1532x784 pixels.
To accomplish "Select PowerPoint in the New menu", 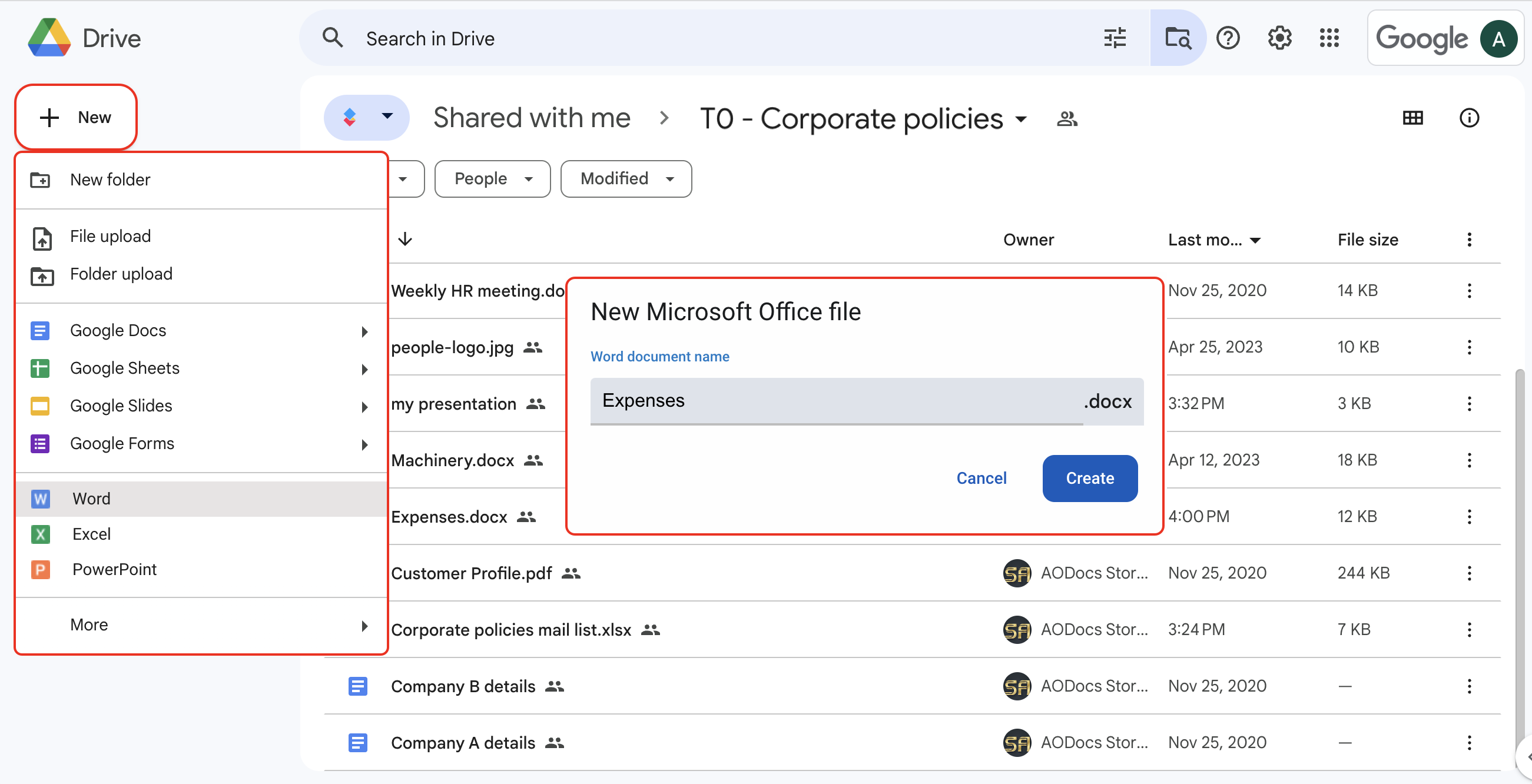I will tap(201, 569).
